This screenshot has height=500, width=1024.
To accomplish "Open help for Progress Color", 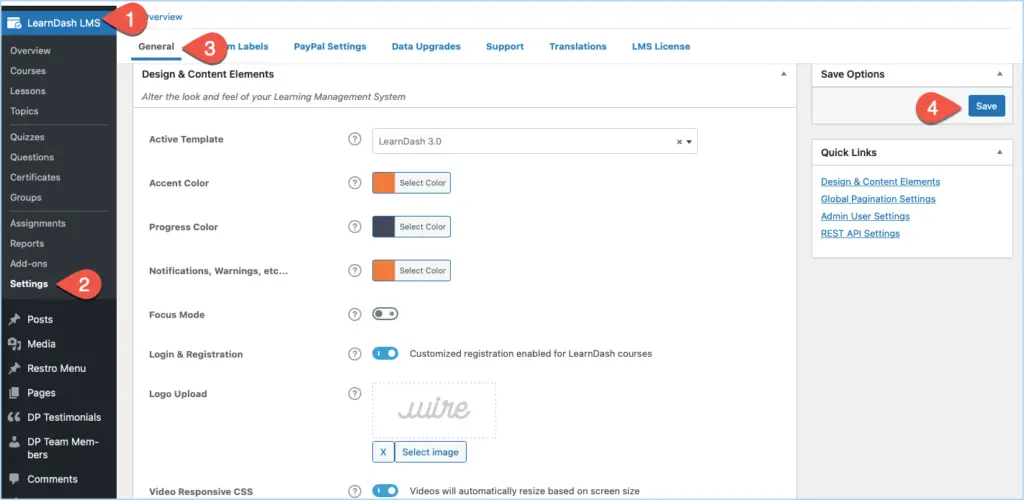I will (355, 227).
